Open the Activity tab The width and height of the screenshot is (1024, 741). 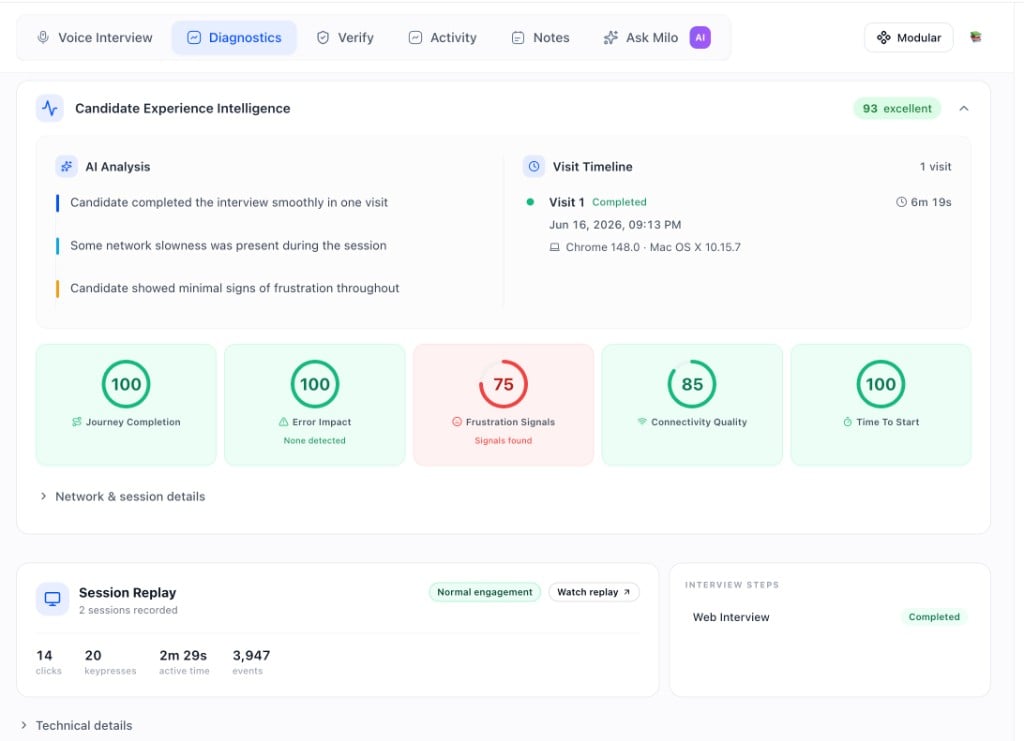[x=443, y=38]
